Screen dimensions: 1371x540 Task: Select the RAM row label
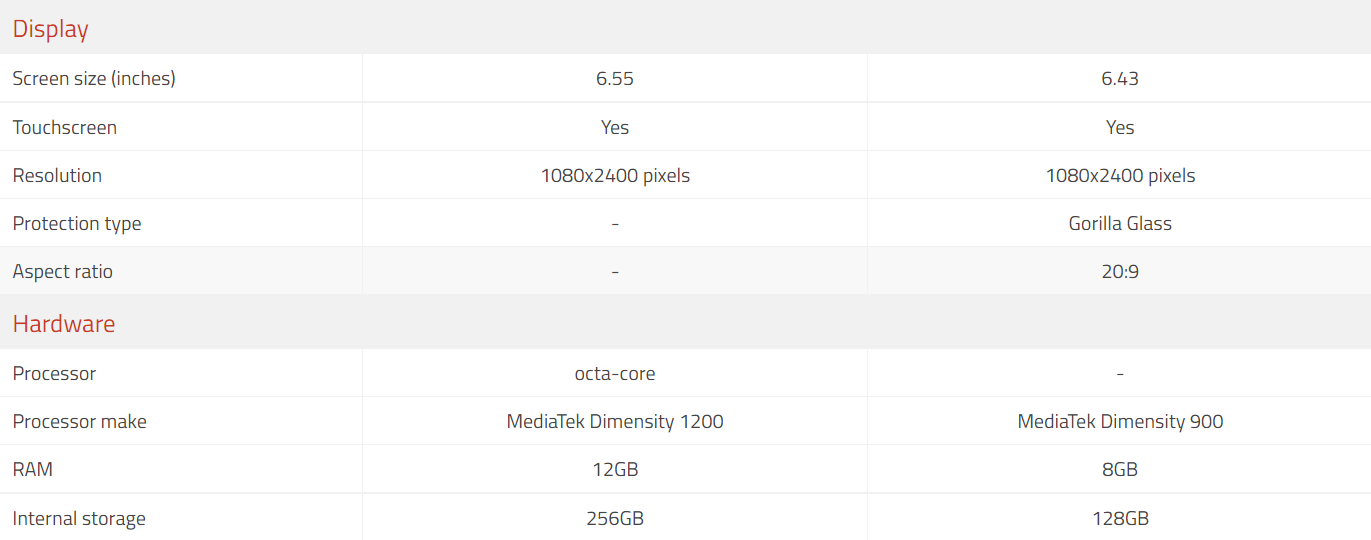click(34, 469)
